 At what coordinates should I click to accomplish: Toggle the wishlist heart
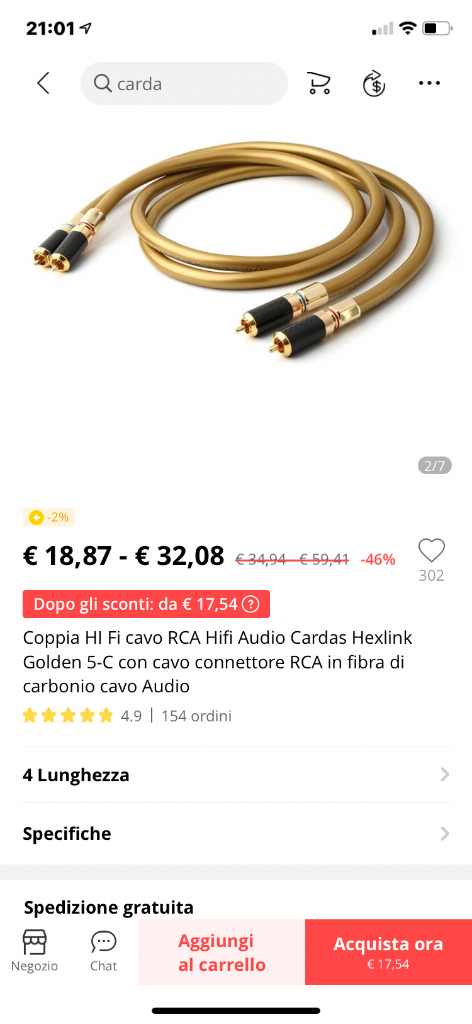[x=431, y=551]
